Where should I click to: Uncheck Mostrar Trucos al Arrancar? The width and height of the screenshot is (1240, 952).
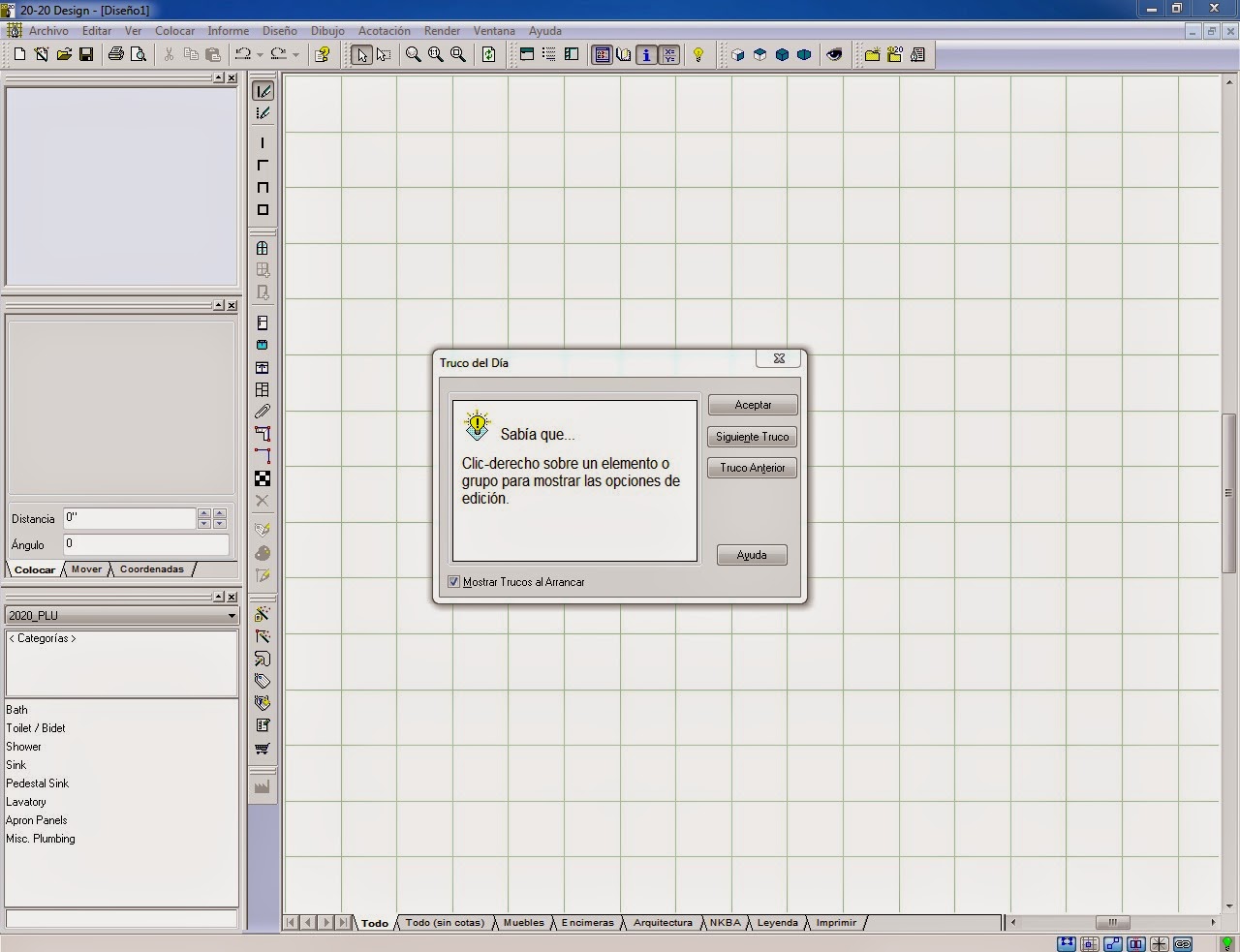click(454, 582)
